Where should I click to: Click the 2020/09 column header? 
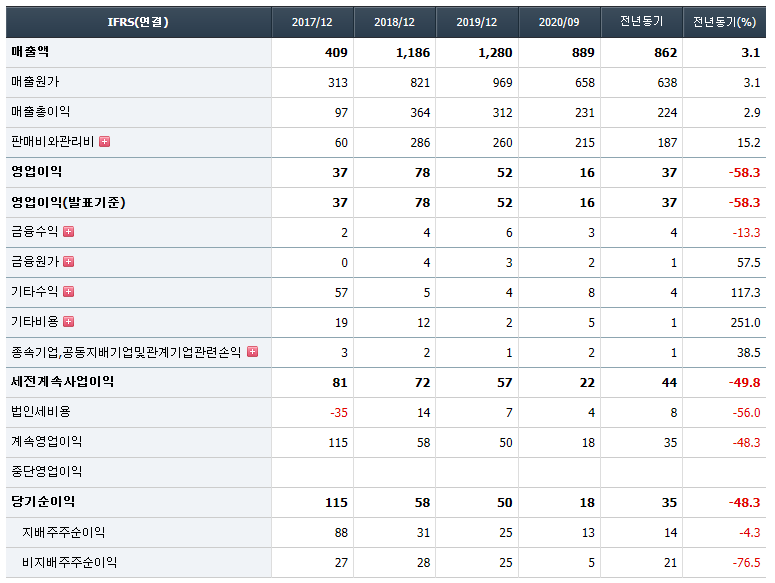point(560,22)
